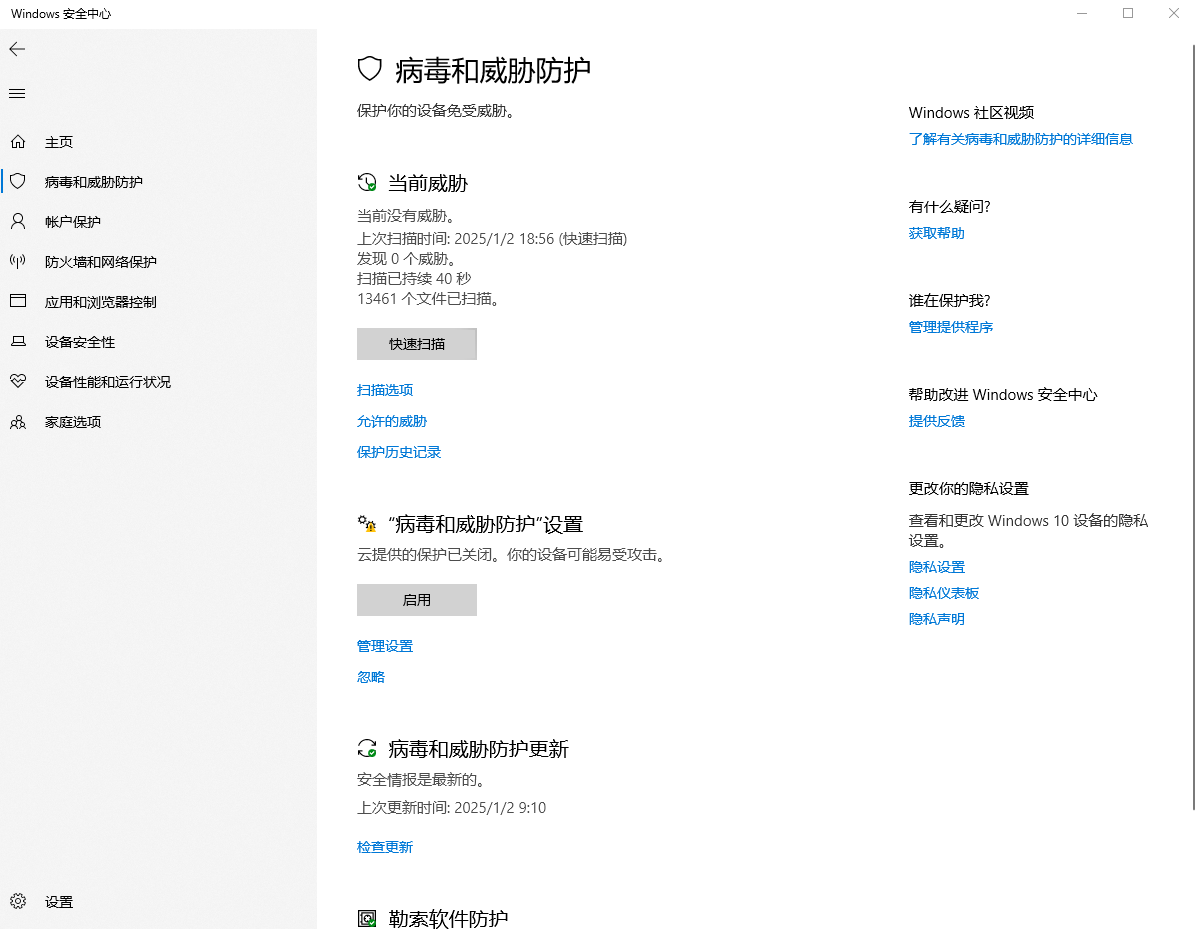
Task: Open the 管理设置 link
Action: (x=385, y=646)
